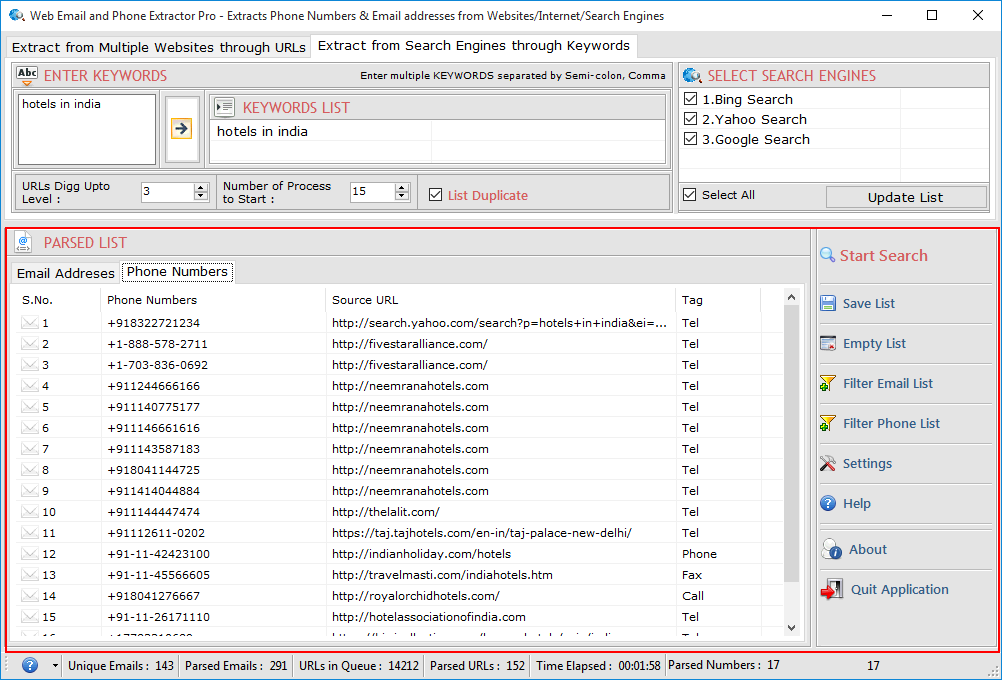1002x680 pixels.
Task: Click the Start Search magnifier icon
Action: [x=828, y=255]
